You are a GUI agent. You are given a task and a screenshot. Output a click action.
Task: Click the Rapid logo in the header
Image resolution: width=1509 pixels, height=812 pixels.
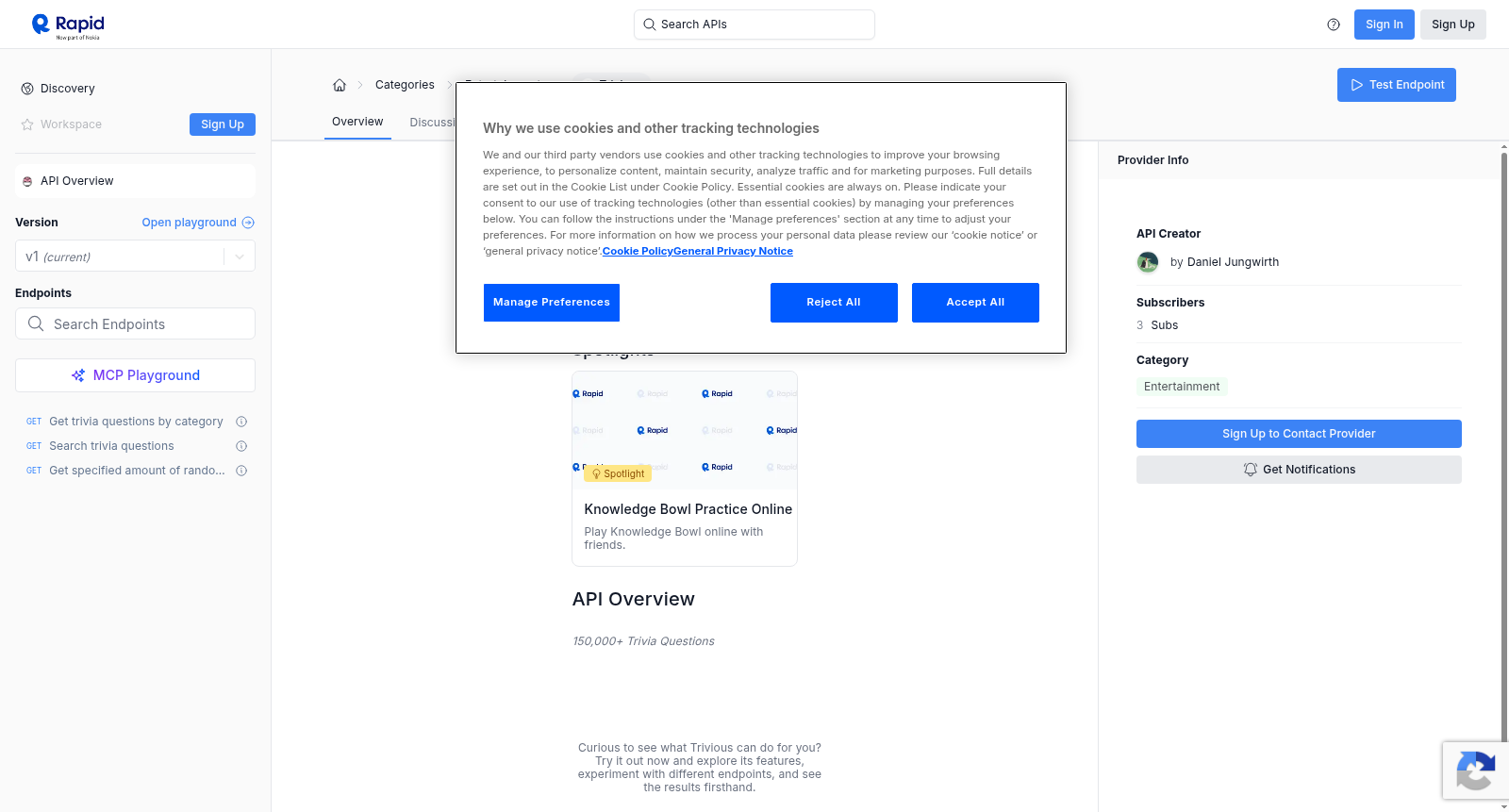(68, 25)
